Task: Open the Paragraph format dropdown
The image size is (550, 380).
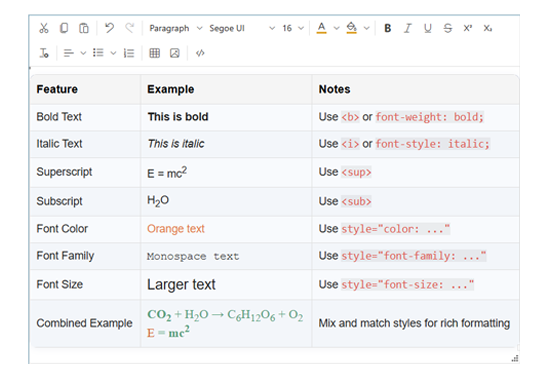Action: 176,28
